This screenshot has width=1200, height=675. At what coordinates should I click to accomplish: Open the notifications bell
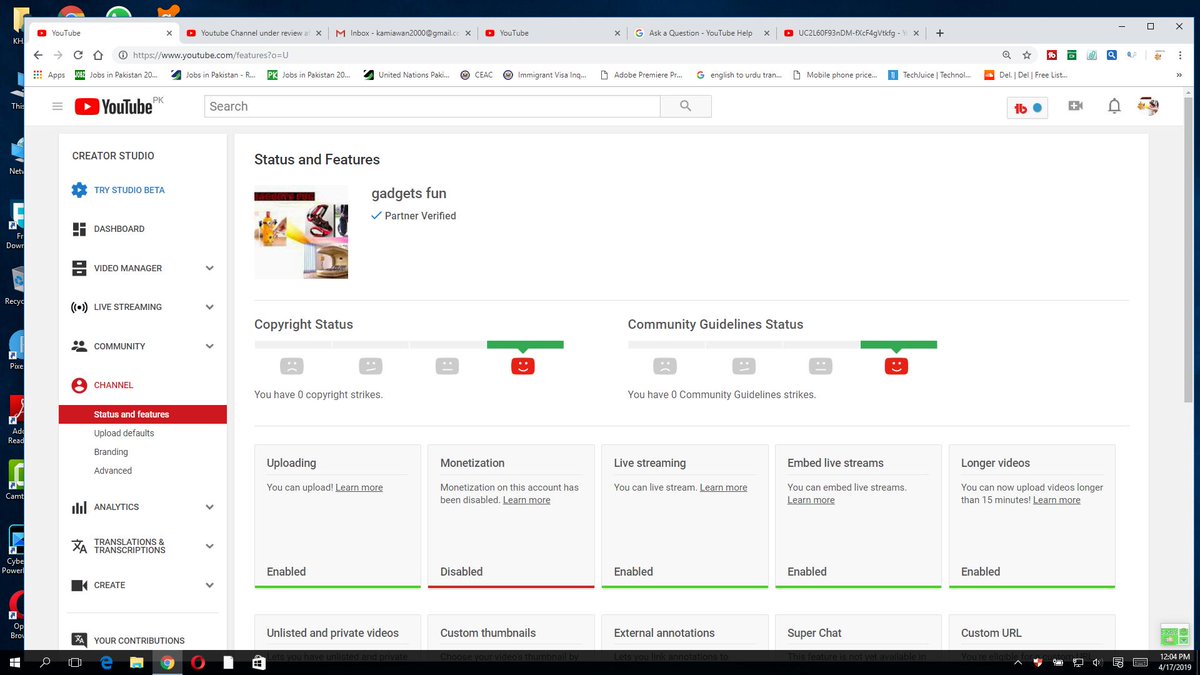pyautogui.click(x=1114, y=106)
